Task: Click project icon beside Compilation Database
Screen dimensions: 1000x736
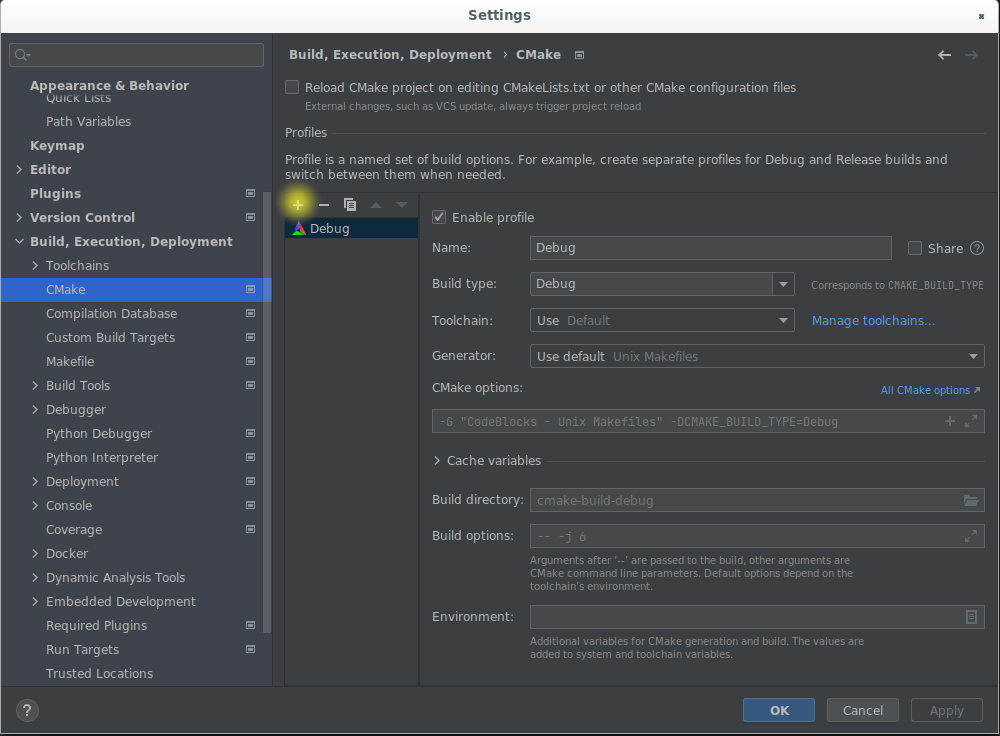Action: coord(251,313)
